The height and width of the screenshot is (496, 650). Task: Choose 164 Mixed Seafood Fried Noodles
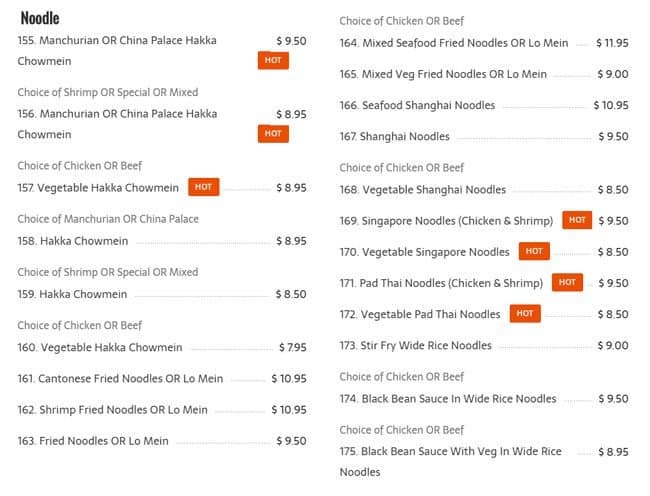[x=453, y=43]
